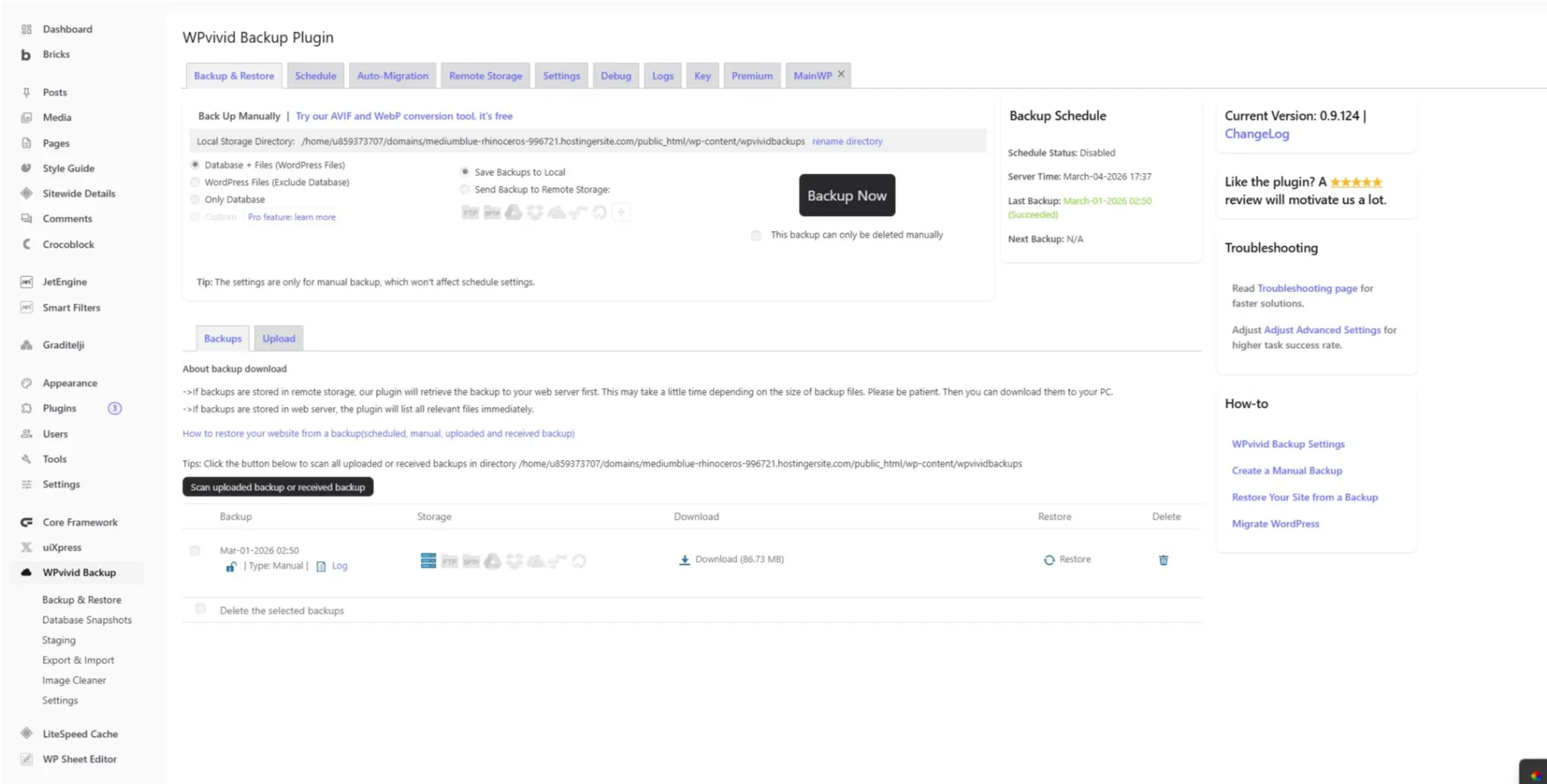Click 'Scan uploaded backup or received backup' button
Image resolution: width=1547 pixels, height=784 pixels.
tap(278, 487)
